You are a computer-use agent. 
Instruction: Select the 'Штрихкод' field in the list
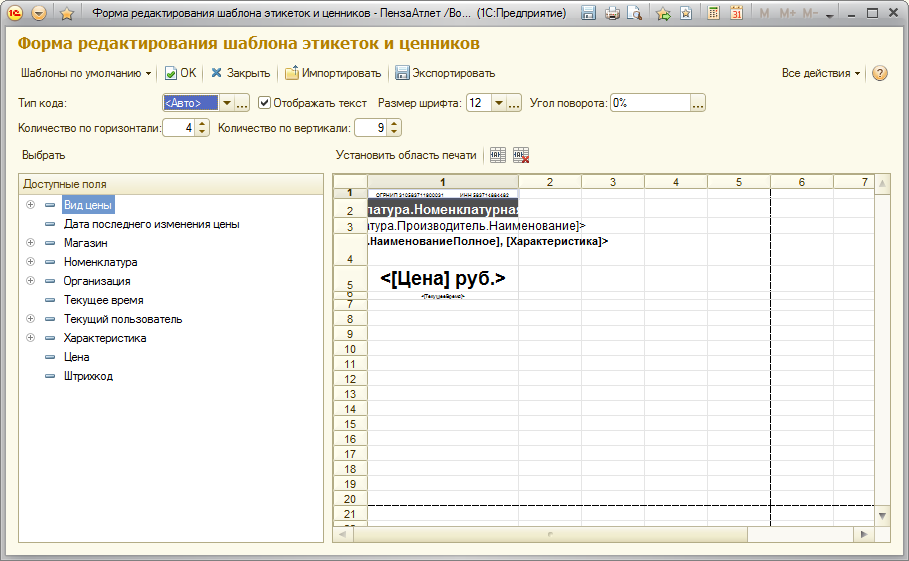click(x=88, y=376)
